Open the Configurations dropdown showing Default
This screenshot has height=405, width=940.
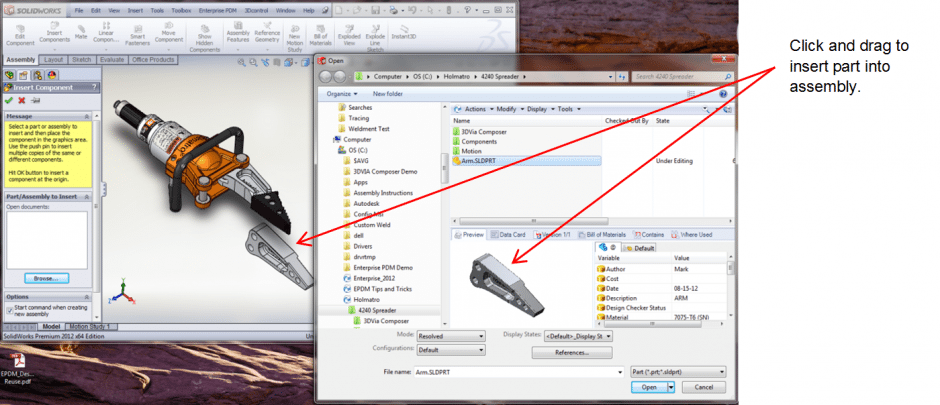coord(452,351)
